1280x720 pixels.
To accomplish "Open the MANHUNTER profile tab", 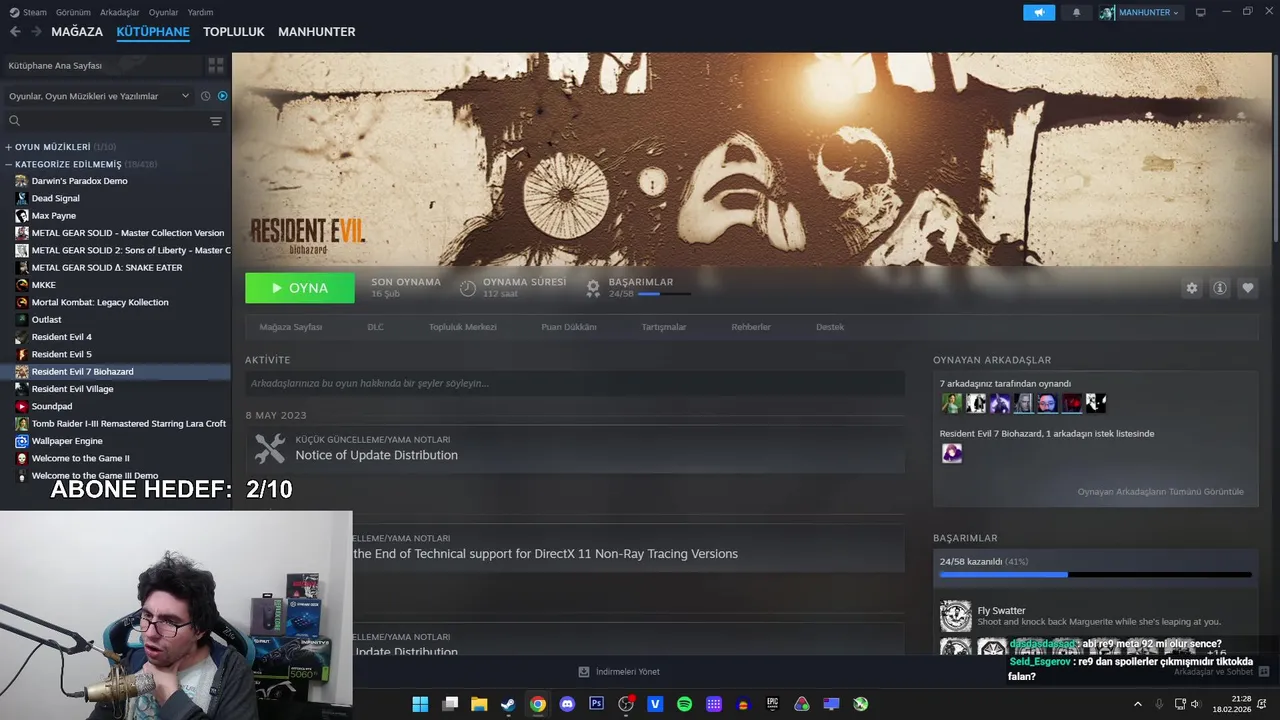I will (x=317, y=32).
